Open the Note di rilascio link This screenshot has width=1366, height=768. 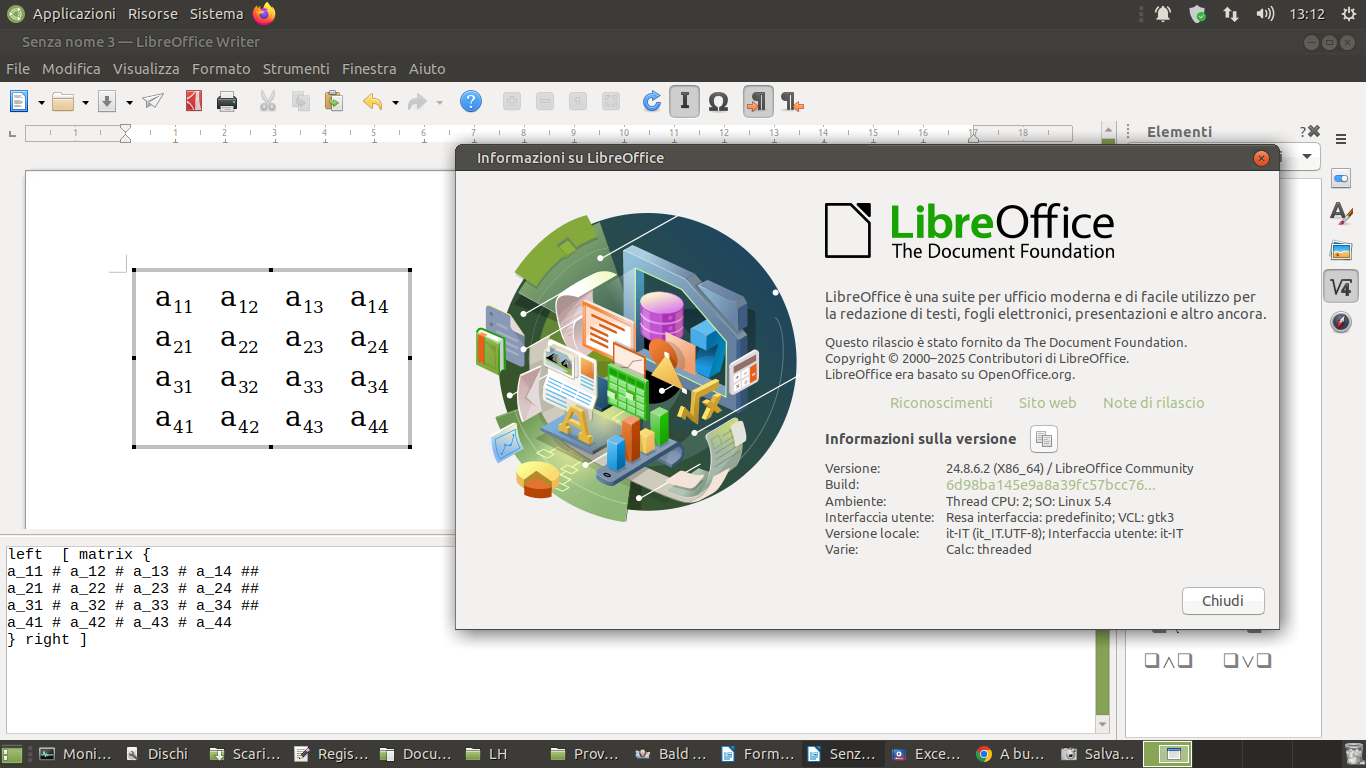point(1153,403)
